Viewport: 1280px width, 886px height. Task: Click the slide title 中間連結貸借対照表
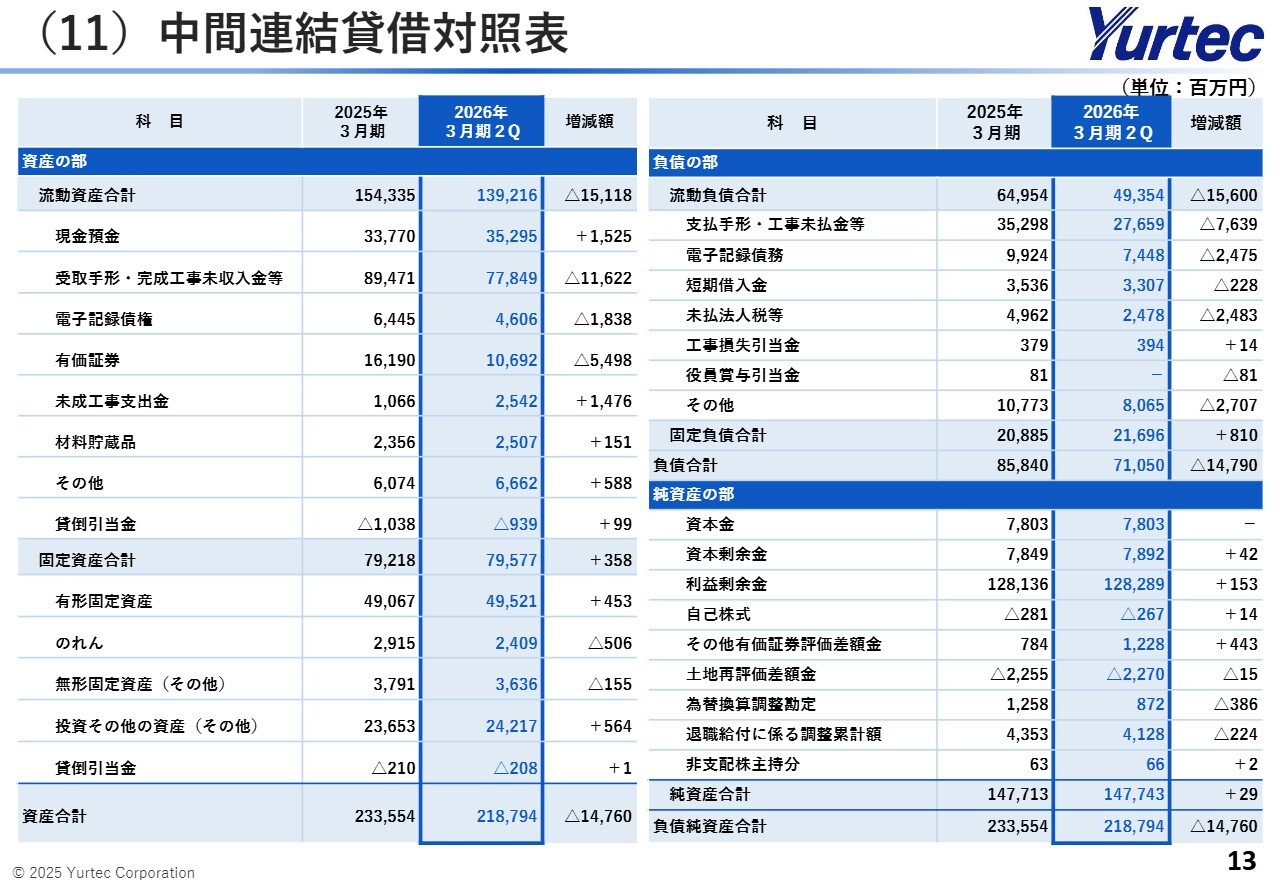364,35
